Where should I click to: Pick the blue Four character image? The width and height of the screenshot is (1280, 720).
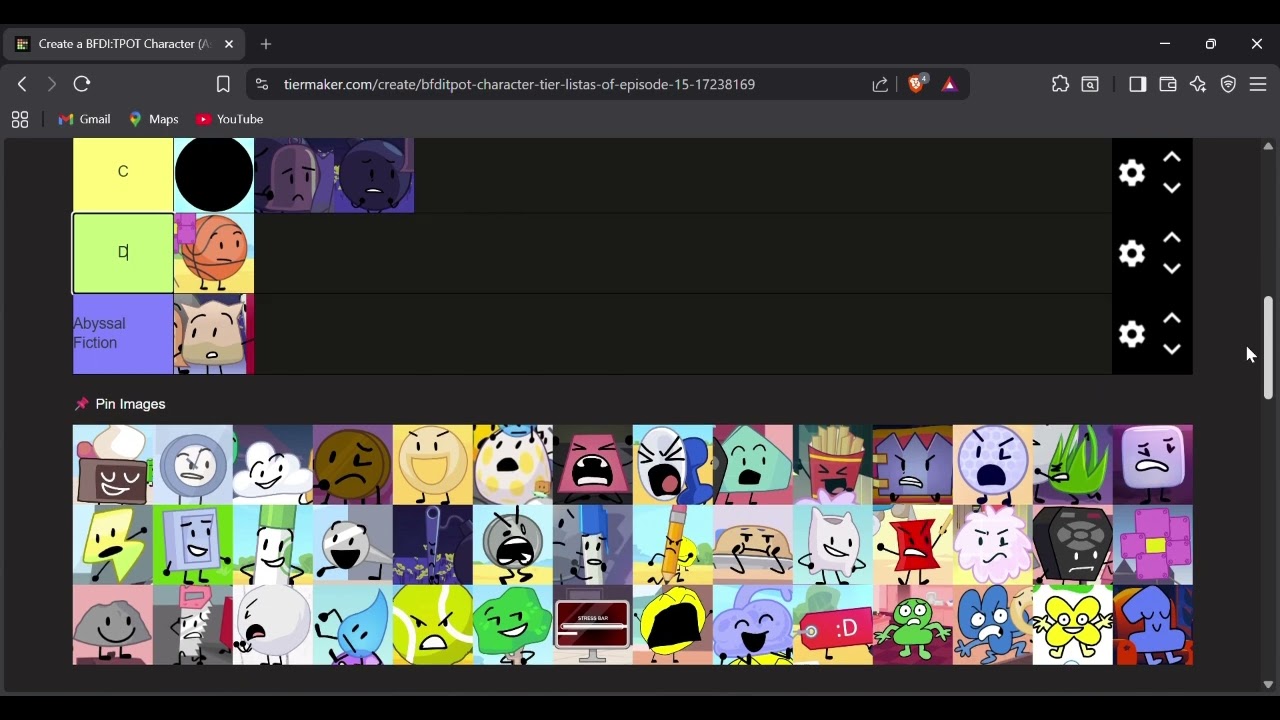coord(993,625)
